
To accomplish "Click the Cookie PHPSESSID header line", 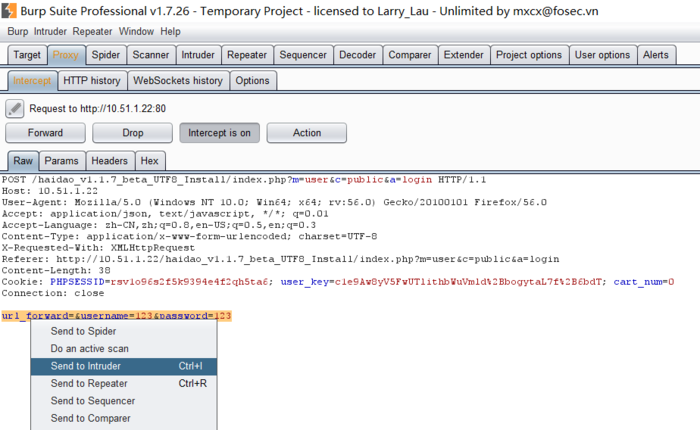I will (338, 282).
